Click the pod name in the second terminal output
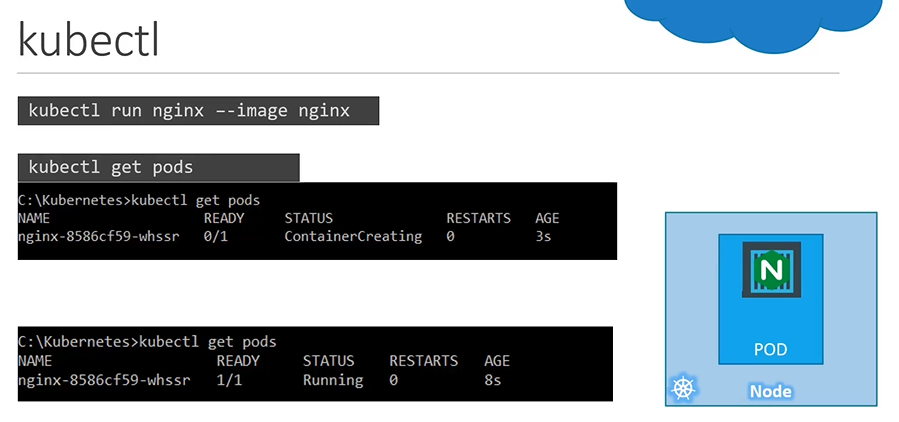The image size is (899, 422). (x=96, y=380)
